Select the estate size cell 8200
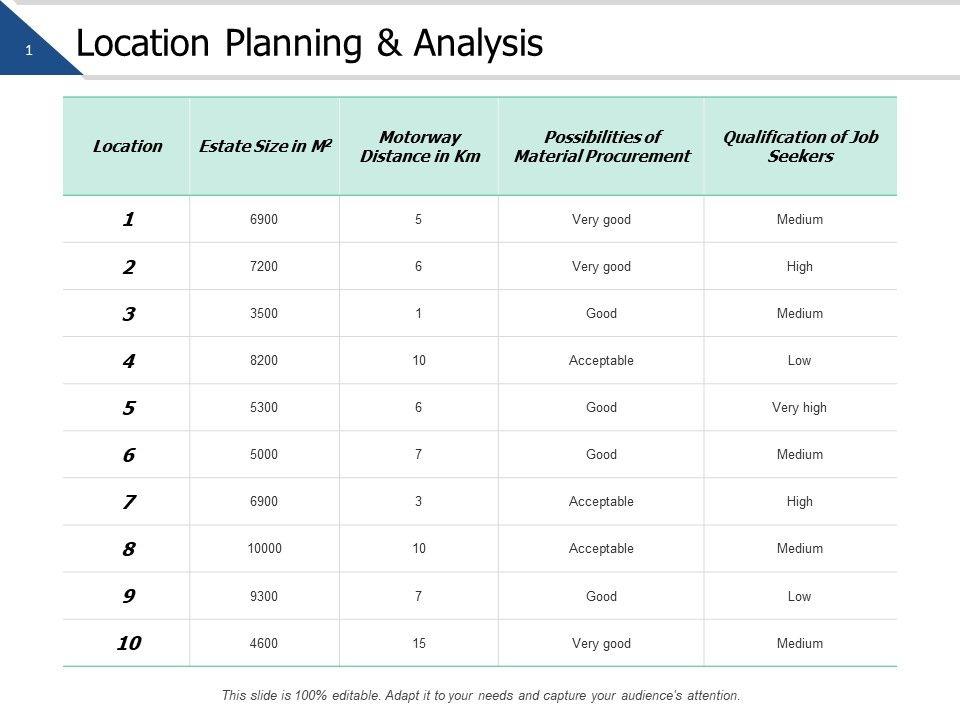This screenshot has width=960, height=720. click(x=265, y=361)
